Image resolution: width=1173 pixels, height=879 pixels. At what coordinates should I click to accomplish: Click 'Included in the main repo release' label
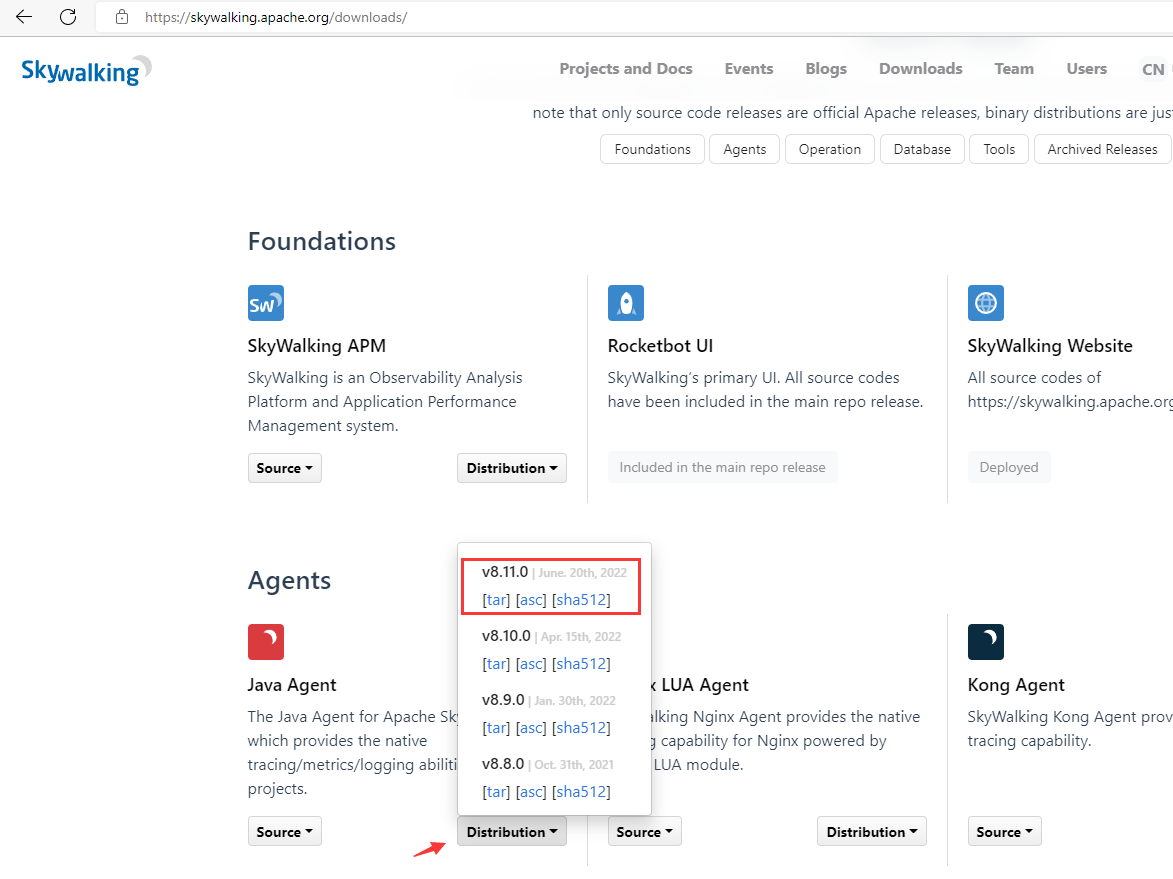click(x=722, y=468)
